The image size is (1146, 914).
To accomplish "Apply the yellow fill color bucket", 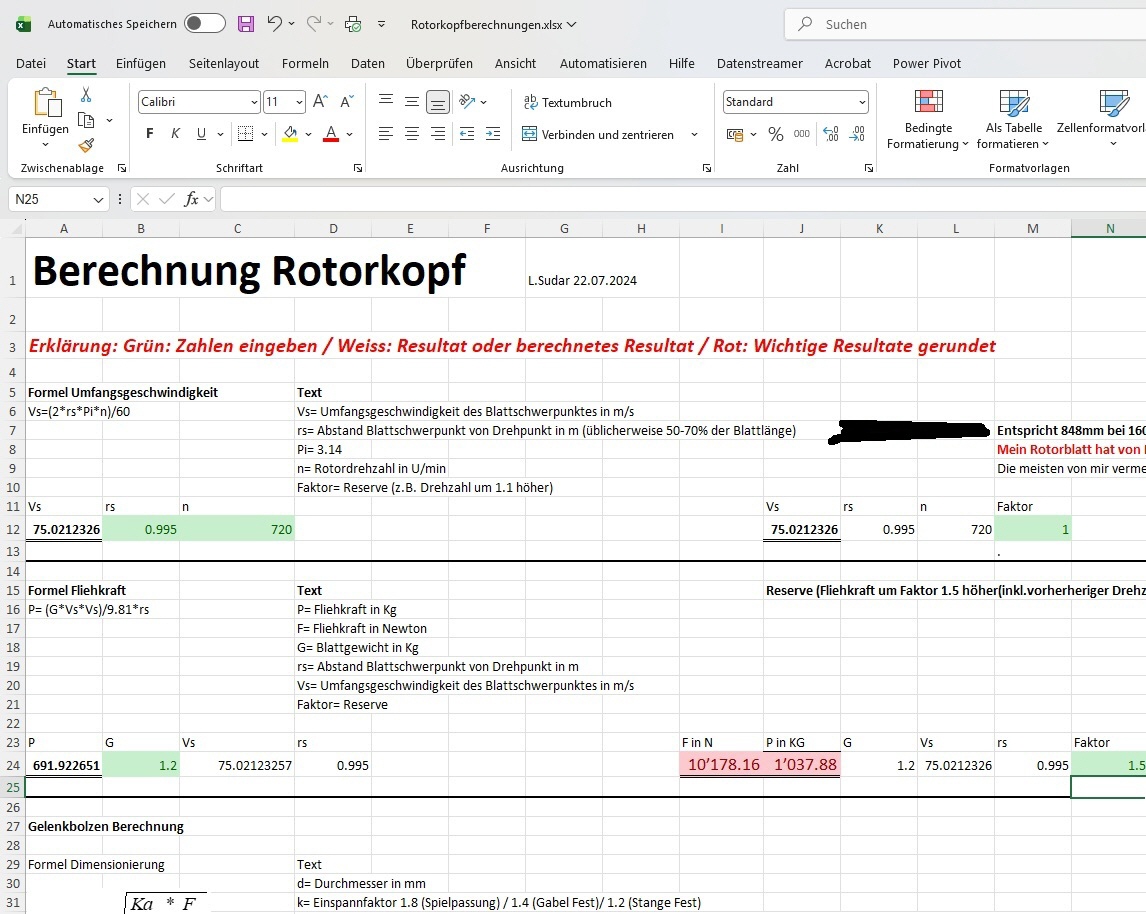I will click(290, 134).
